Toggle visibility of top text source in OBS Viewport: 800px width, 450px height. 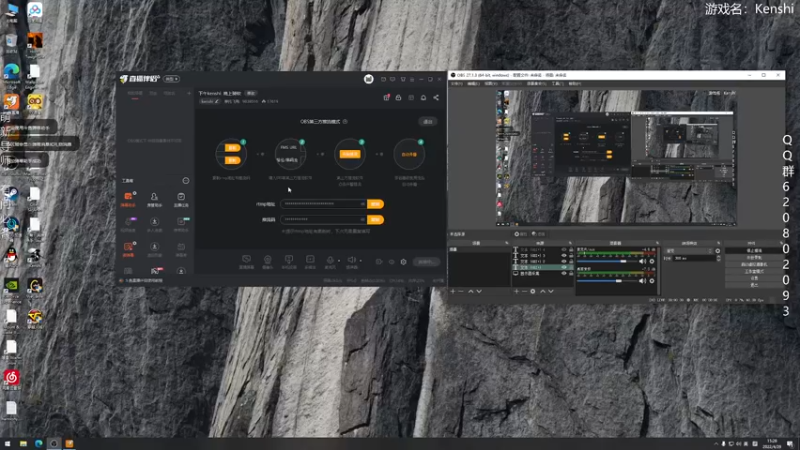(564, 250)
